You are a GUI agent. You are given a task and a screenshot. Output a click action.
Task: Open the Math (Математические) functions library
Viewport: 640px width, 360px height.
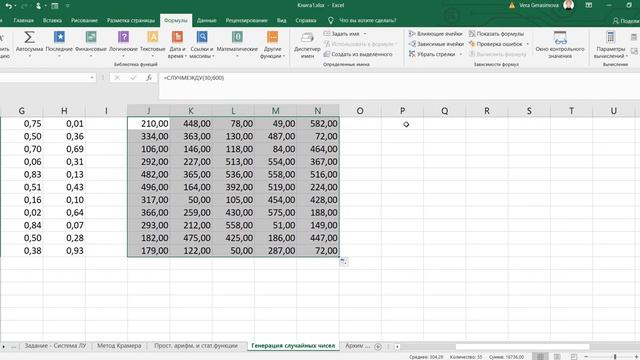point(237,43)
